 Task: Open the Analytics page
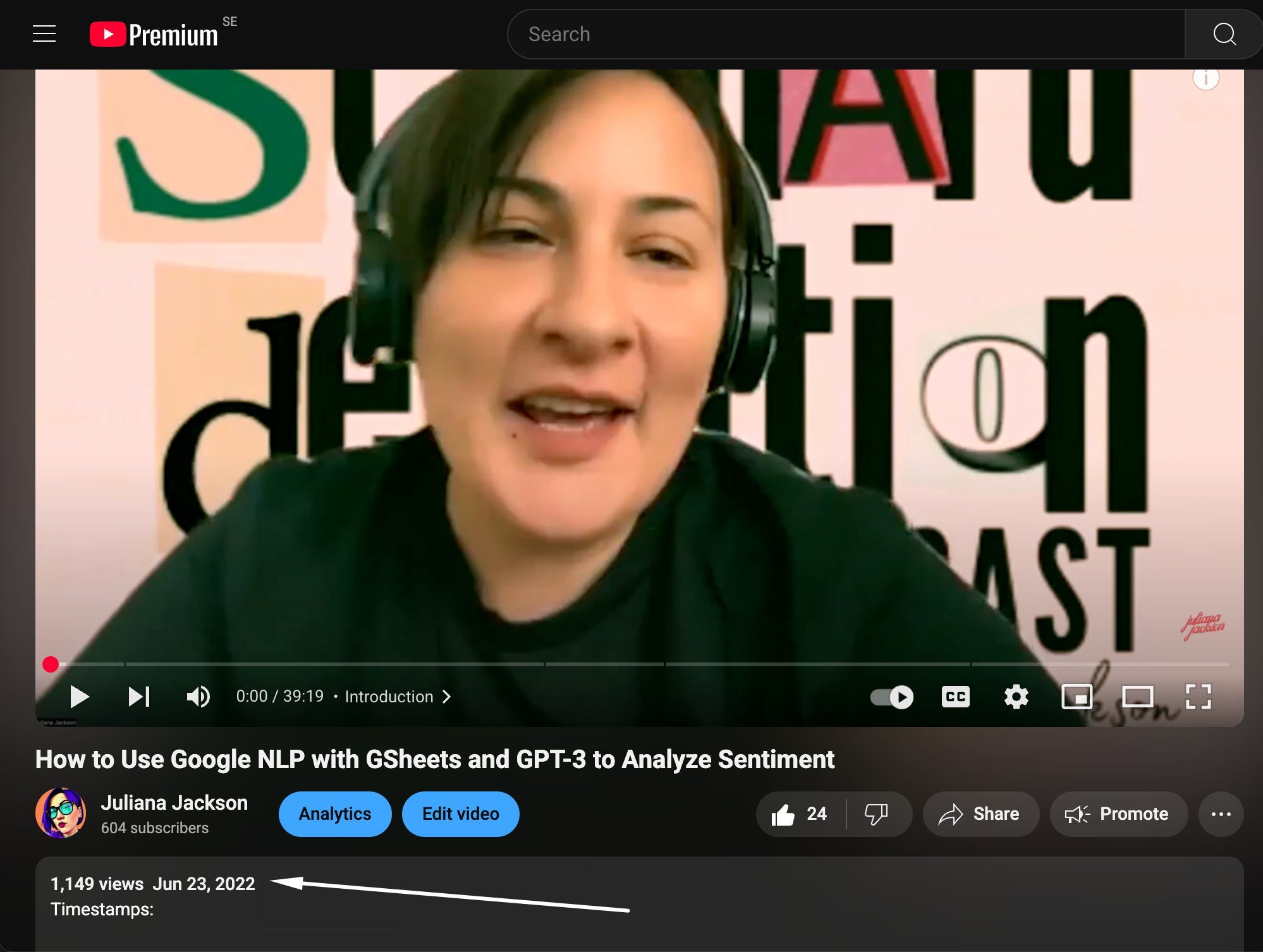(334, 814)
